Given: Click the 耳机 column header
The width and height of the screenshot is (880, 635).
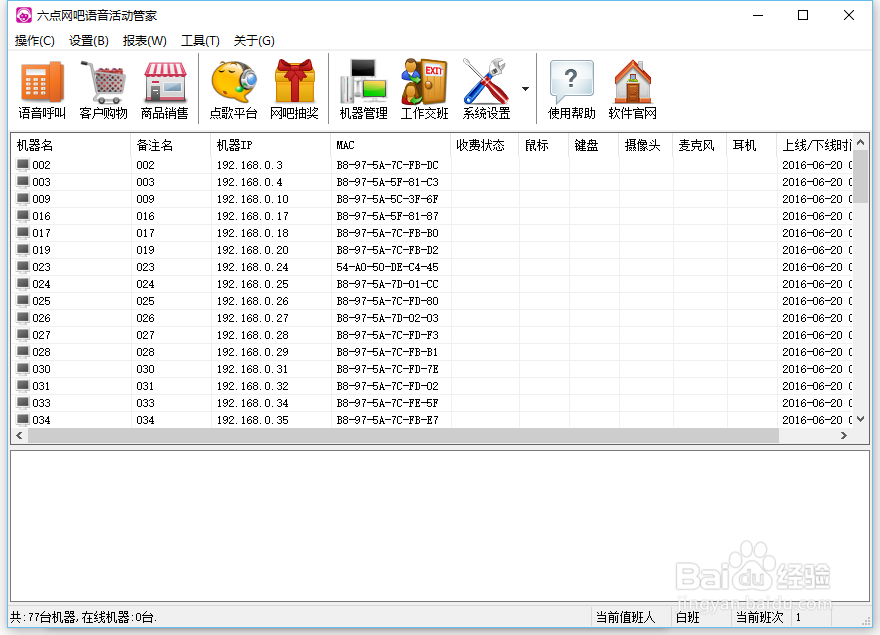Looking at the screenshot, I should 752,145.
